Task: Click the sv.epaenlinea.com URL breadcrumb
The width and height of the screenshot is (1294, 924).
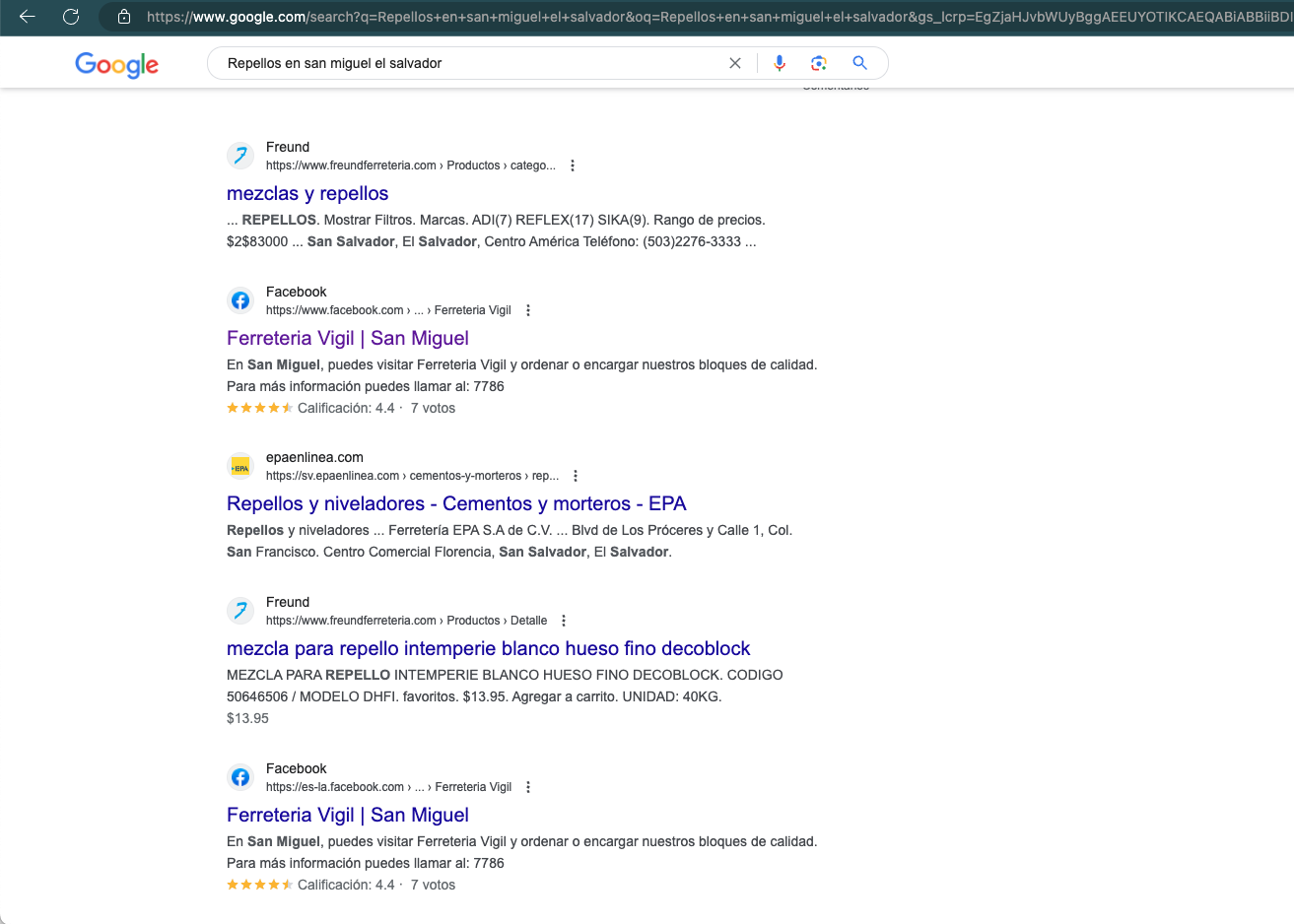Action: (412, 476)
